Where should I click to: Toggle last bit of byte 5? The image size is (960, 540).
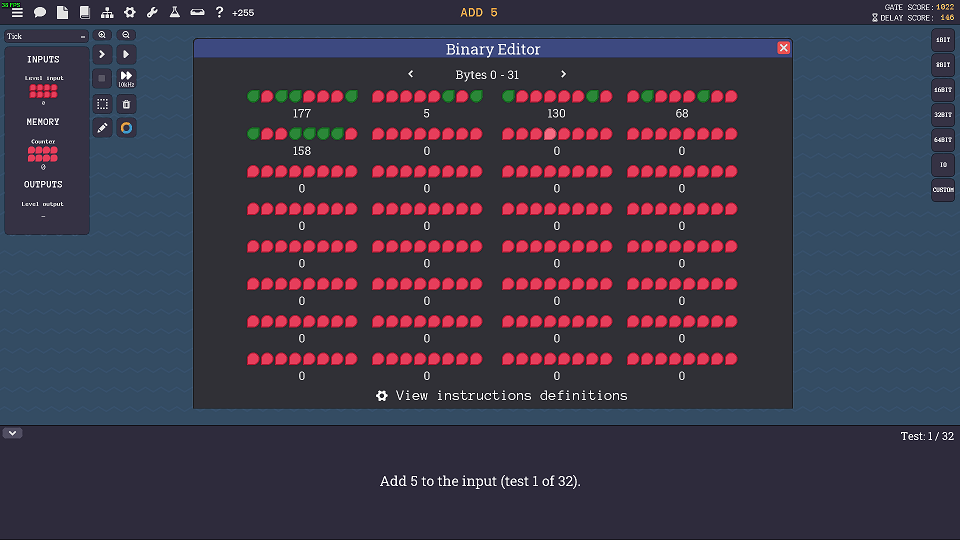click(477, 96)
